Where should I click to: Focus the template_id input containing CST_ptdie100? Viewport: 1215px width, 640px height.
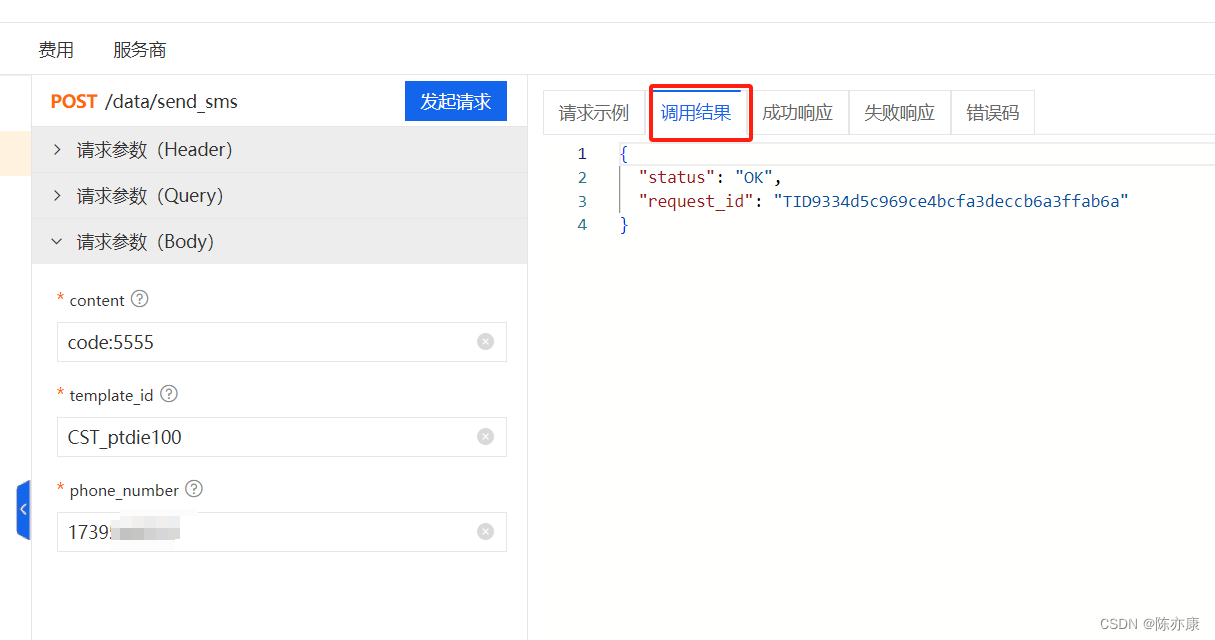(x=282, y=437)
